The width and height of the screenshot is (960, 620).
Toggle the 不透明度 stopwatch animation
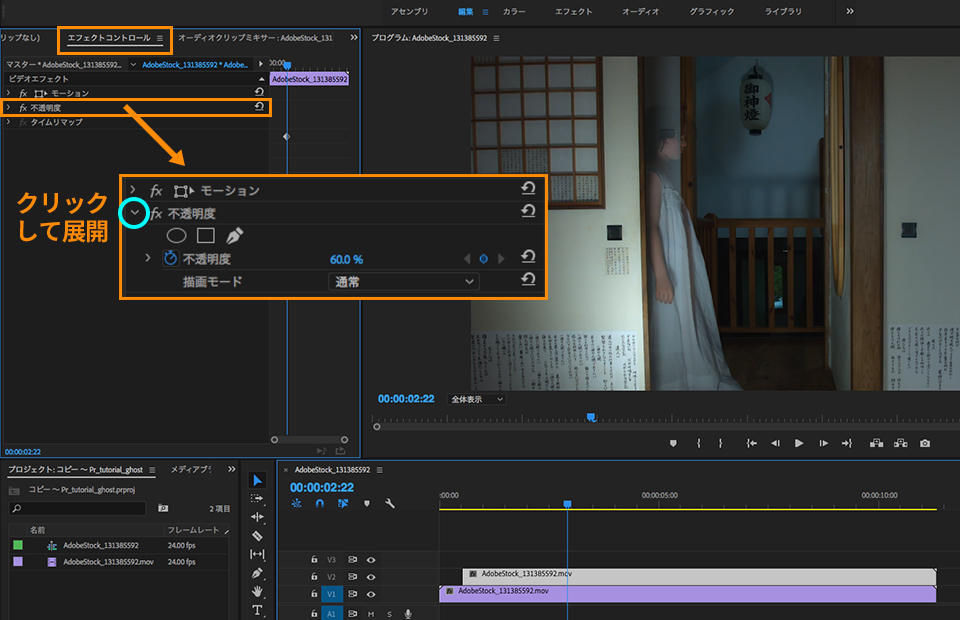pyautogui.click(x=170, y=258)
